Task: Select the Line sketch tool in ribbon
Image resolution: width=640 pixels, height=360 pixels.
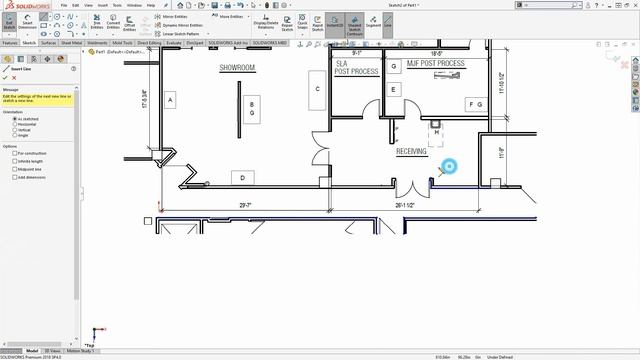Action: point(44,17)
